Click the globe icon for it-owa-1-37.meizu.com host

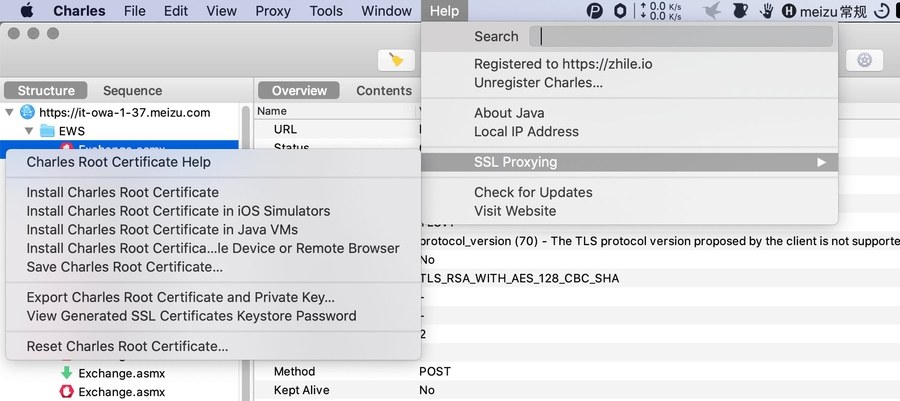(x=28, y=112)
